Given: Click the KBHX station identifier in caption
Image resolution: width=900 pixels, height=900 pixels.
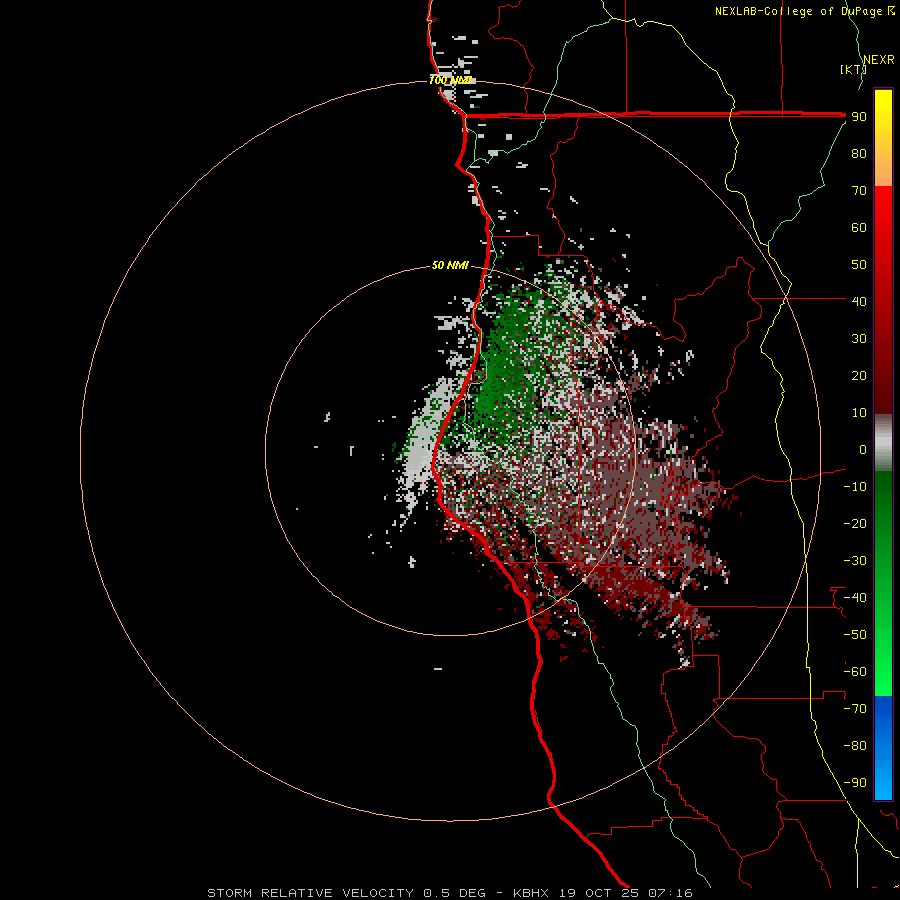Looking at the screenshot, I should pos(531,893).
